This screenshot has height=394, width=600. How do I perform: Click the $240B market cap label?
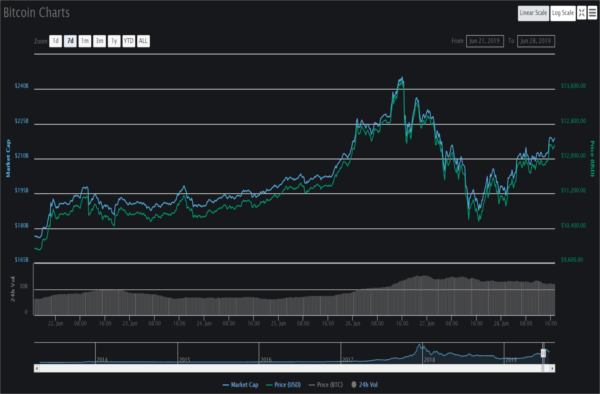click(x=21, y=86)
